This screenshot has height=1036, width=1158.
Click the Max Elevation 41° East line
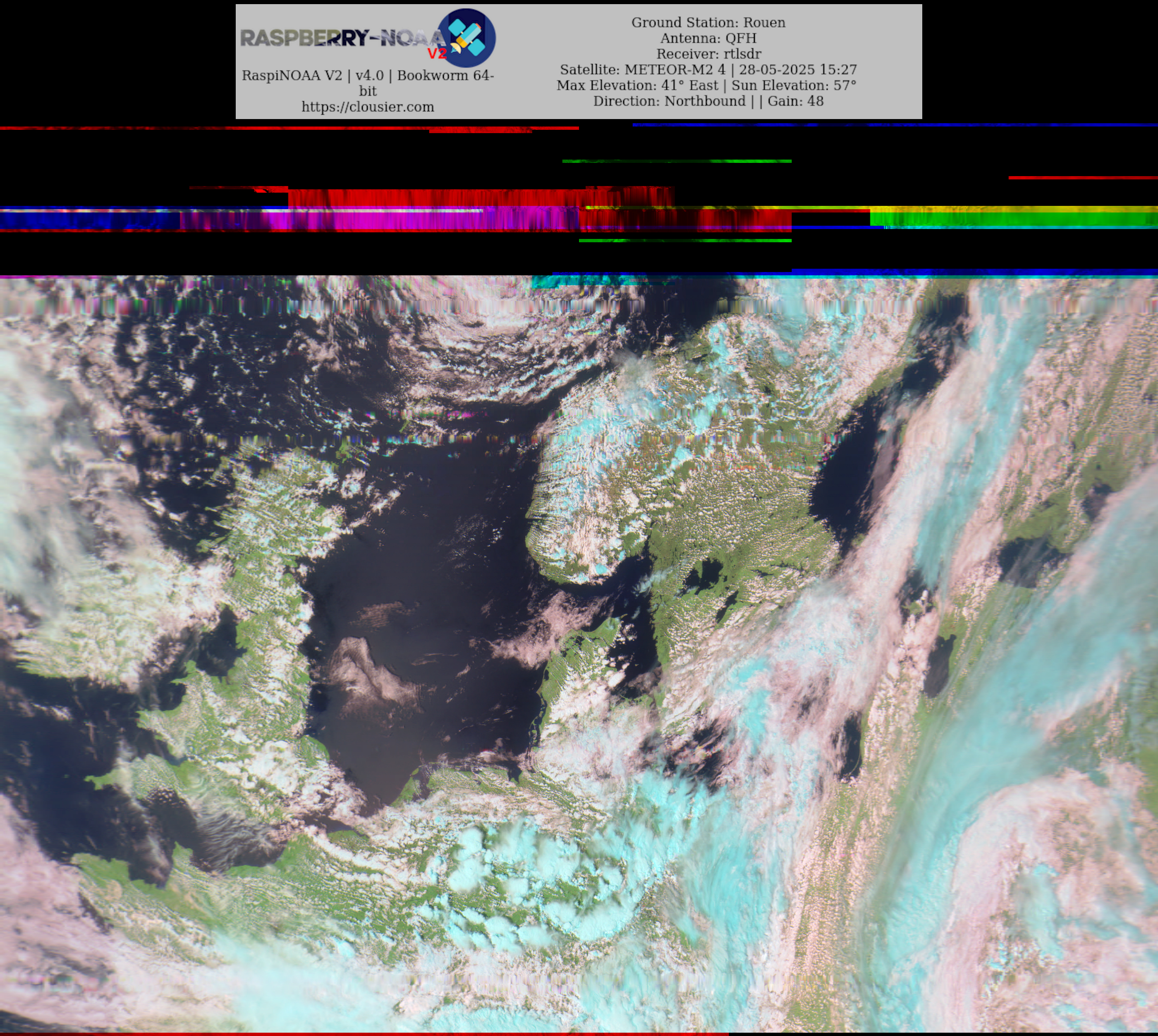(706, 86)
